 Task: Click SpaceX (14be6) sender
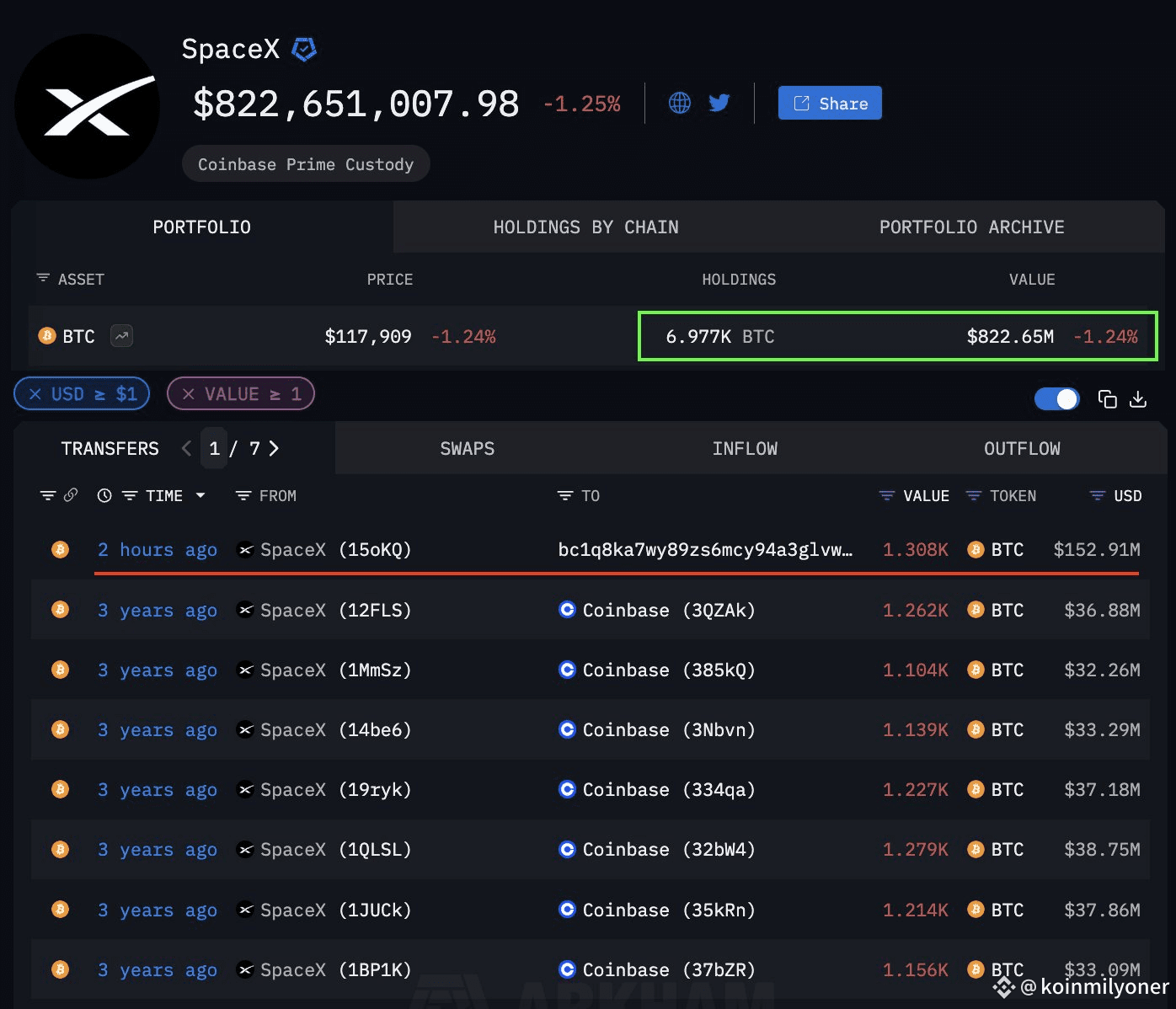(324, 729)
